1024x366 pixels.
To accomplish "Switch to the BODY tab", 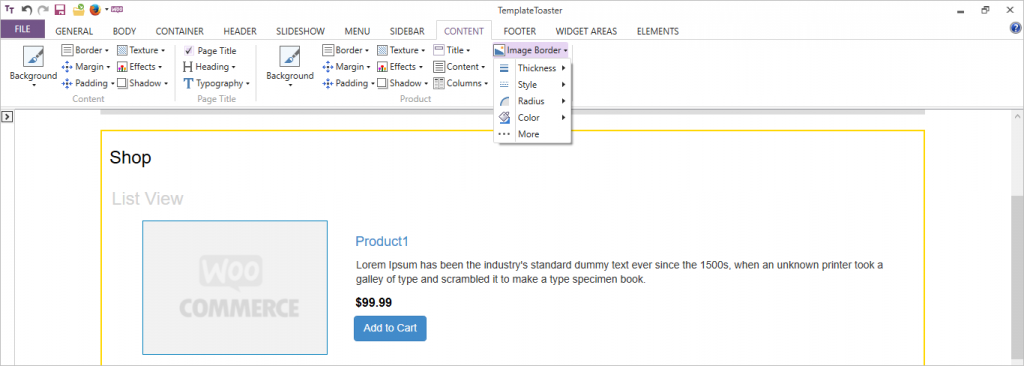I will pos(124,31).
